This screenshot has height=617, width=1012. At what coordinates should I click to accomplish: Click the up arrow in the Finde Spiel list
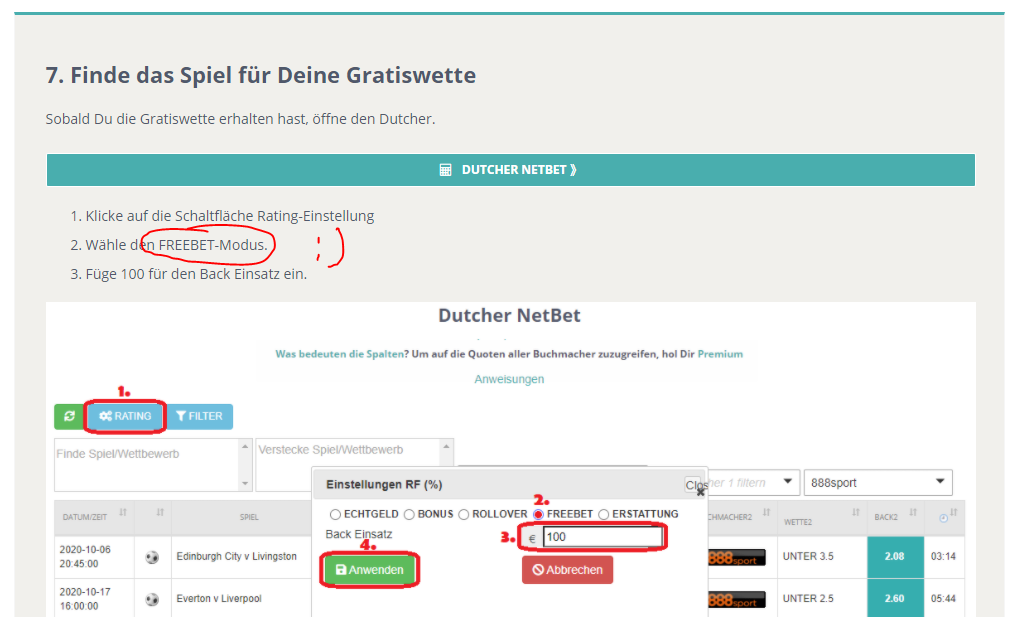click(x=245, y=447)
